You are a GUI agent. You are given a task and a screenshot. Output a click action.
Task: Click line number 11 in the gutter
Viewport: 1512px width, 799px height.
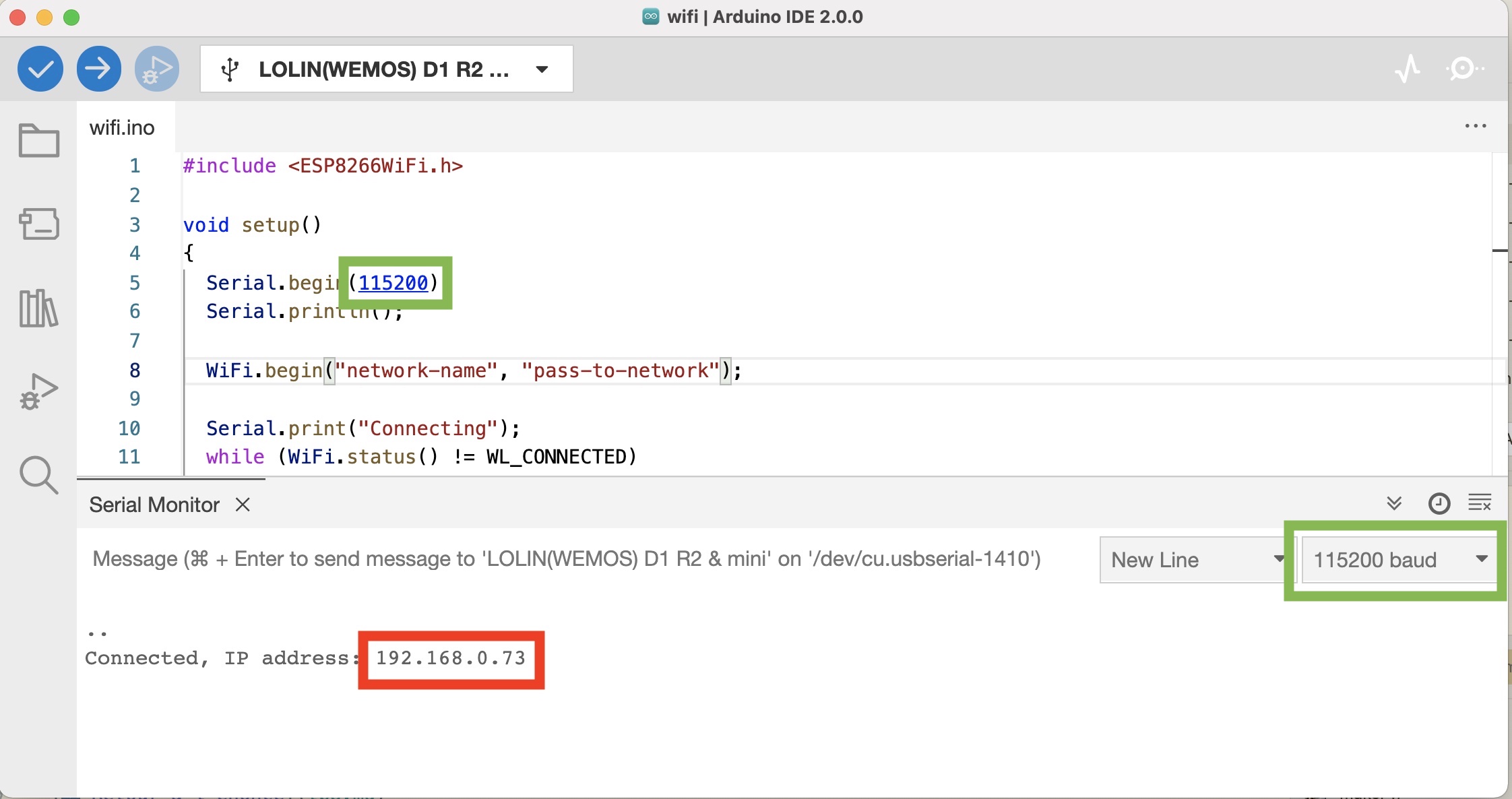[129, 457]
